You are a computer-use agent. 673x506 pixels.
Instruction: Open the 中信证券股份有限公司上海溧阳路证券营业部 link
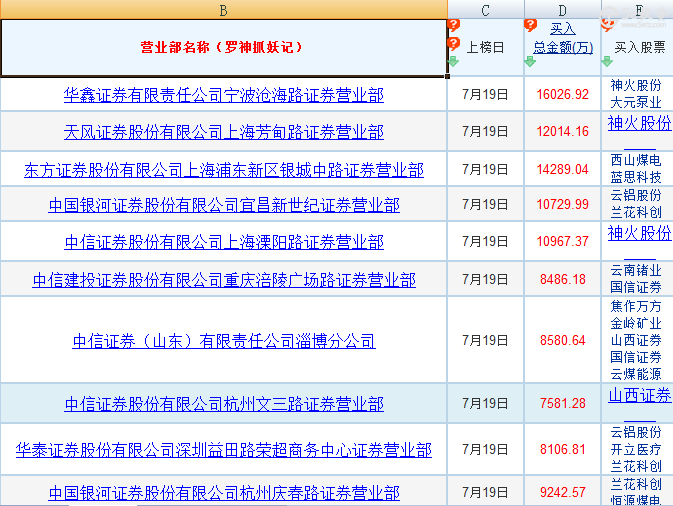coord(224,242)
